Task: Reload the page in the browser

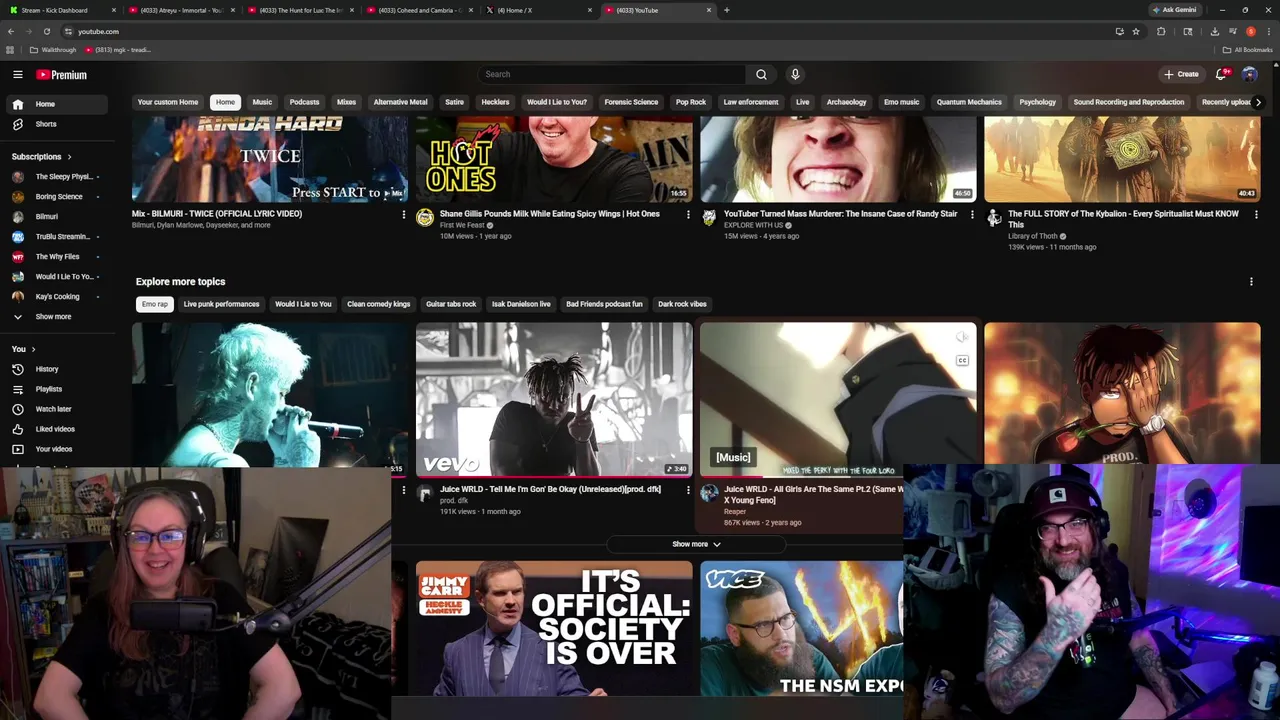Action: pyautogui.click(x=46, y=31)
